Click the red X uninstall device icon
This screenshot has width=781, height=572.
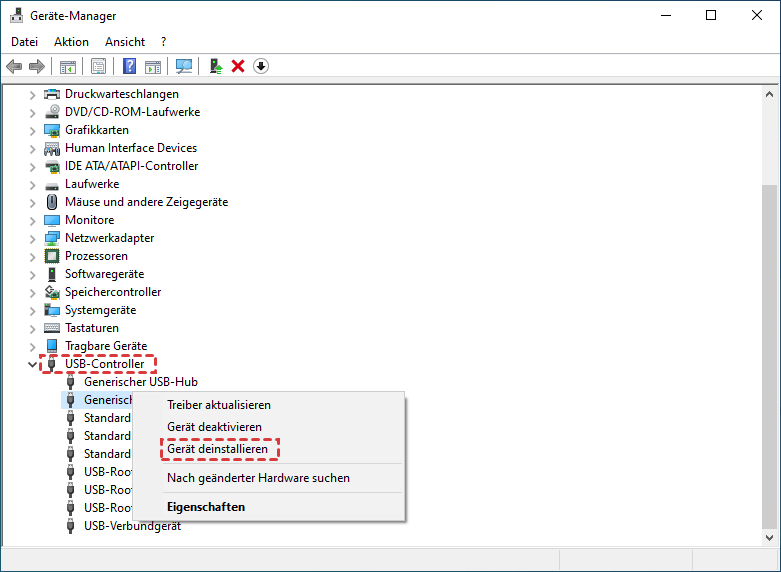[238, 66]
